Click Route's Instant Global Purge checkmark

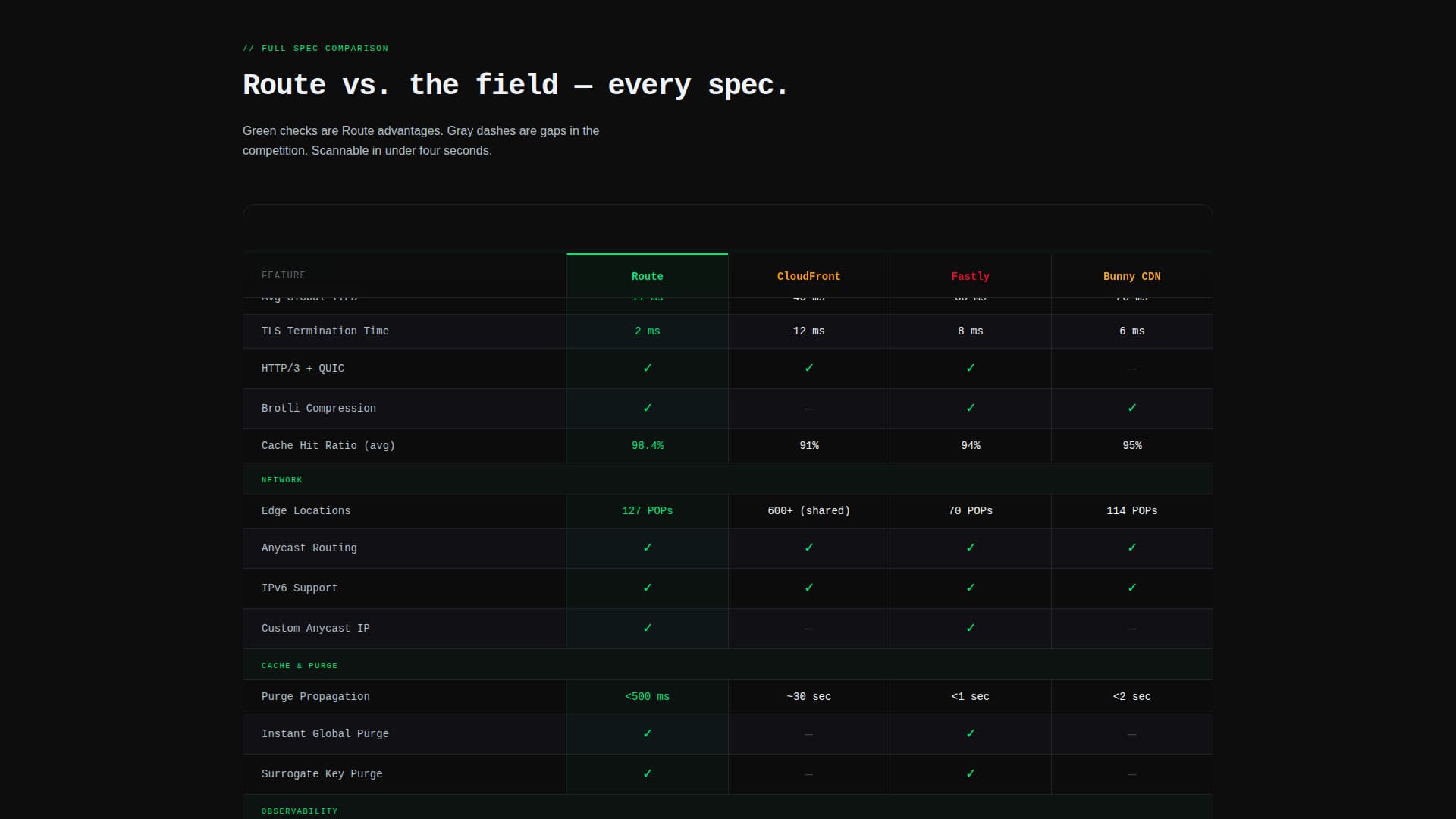click(x=647, y=734)
